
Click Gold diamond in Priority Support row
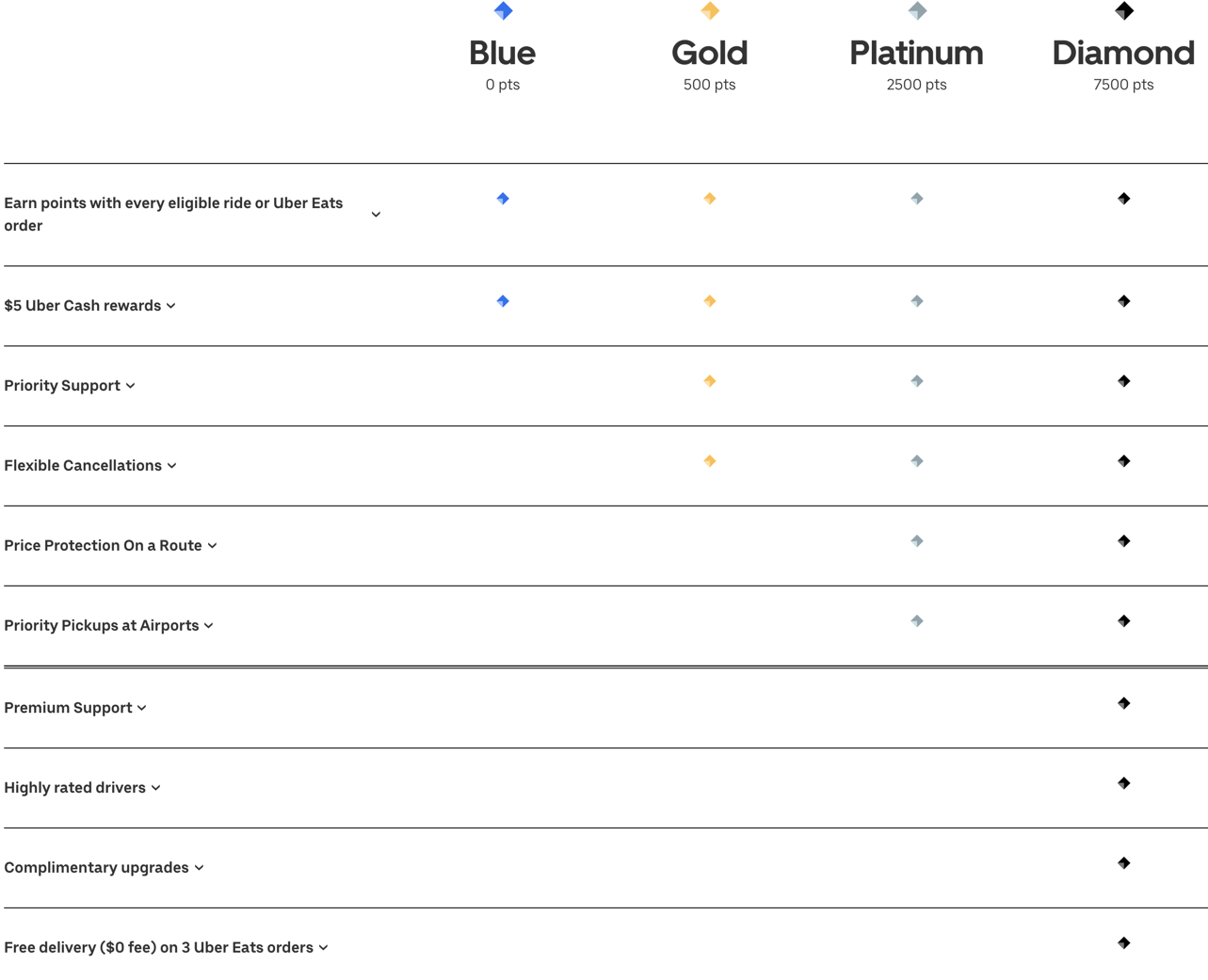(x=710, y=381)
